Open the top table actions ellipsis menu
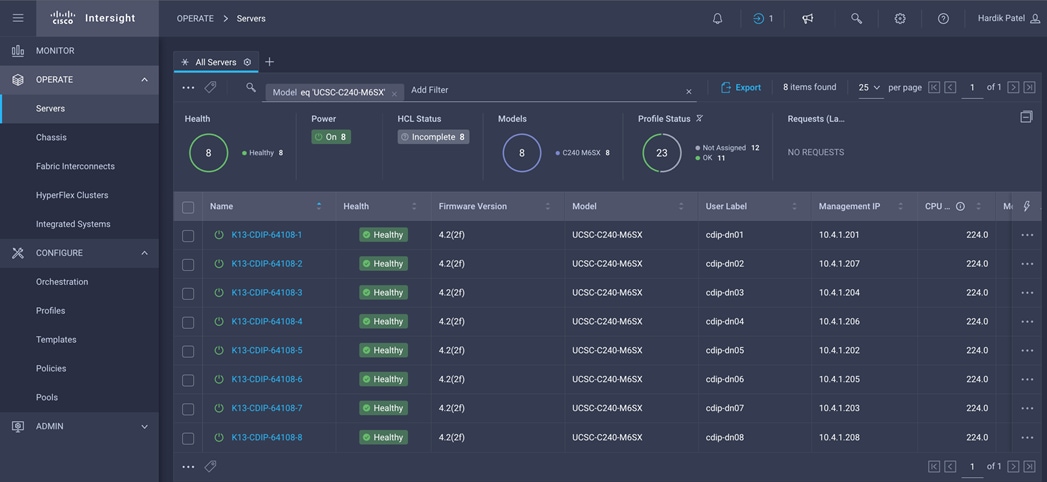 coord(188,87)
